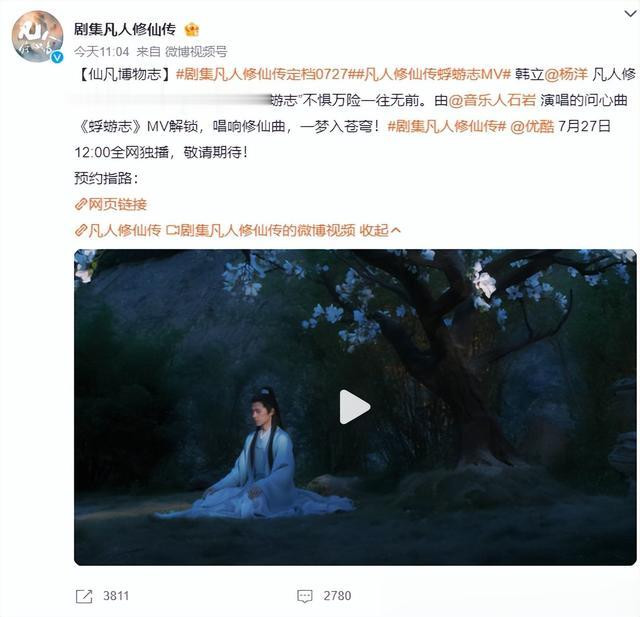Open the comments speech bubble icon
This screenshot has width=640, height=617.
[x=304, y=596]
